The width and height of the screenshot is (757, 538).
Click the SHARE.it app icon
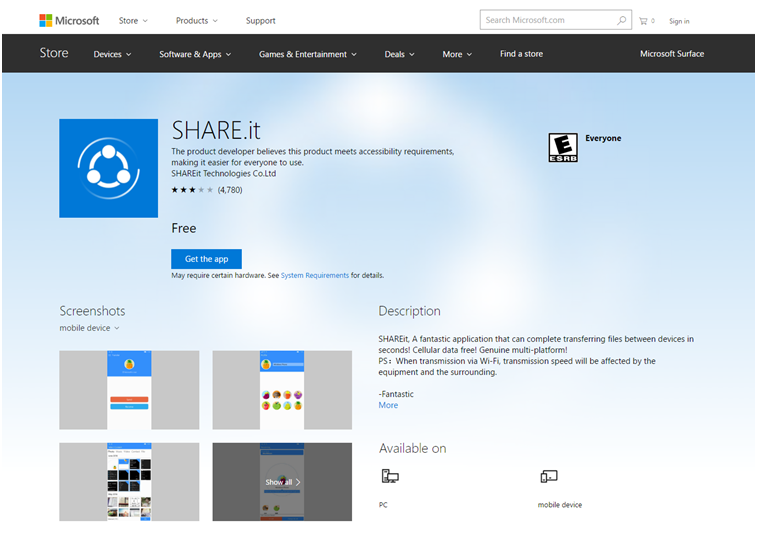(x=109, y=168)
